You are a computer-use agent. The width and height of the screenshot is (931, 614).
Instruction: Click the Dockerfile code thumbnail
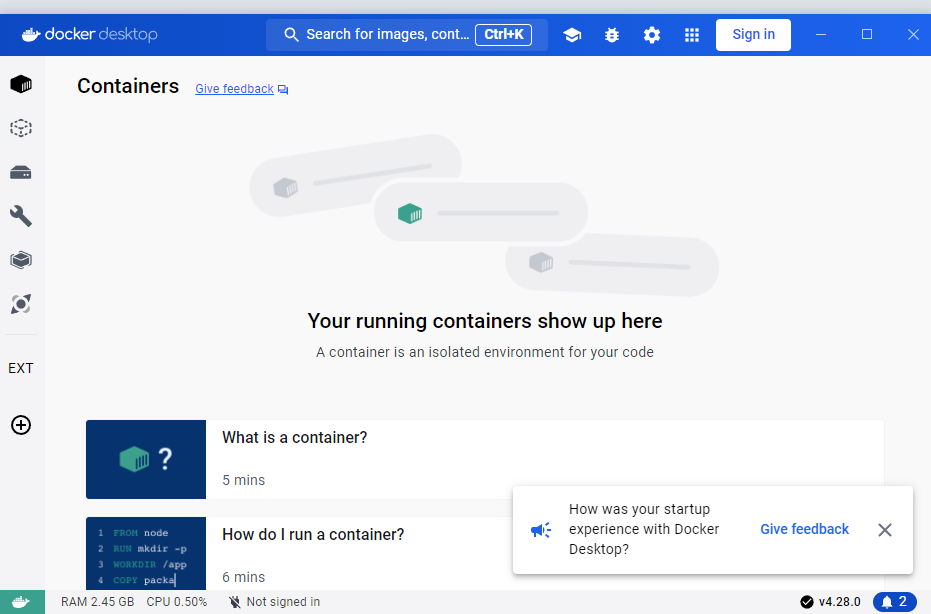pos(146,553)
